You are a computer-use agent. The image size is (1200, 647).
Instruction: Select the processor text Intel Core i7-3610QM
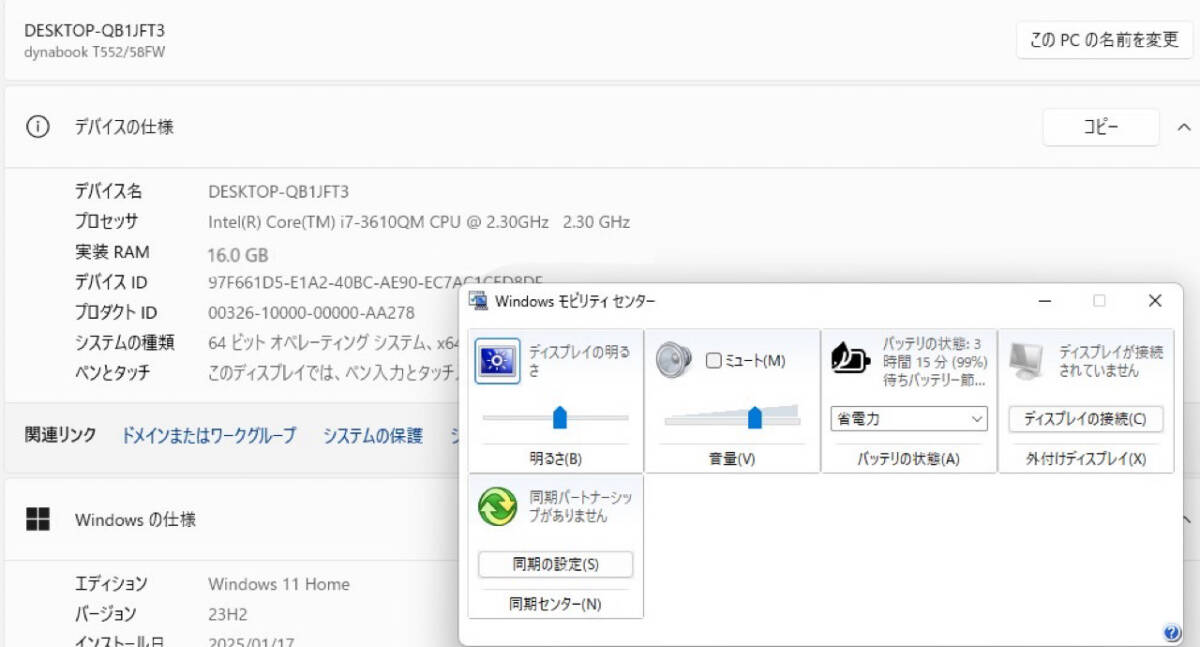pyautogui.click(x=419, y=222)
